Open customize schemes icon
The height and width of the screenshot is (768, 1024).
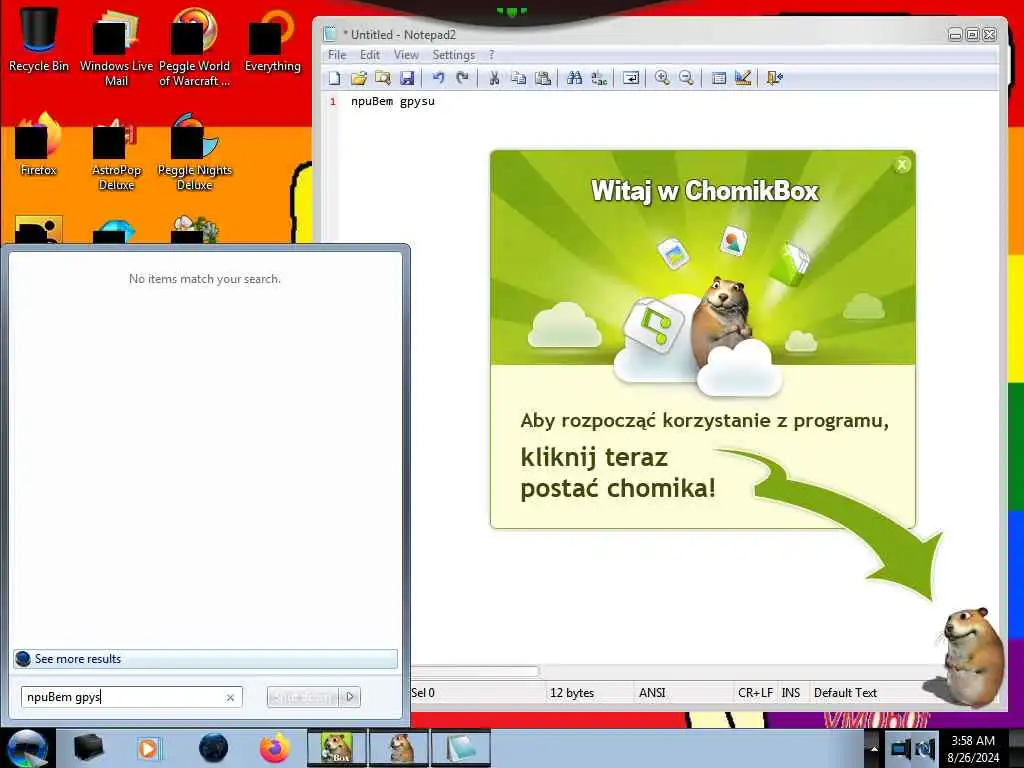(743, 78)
